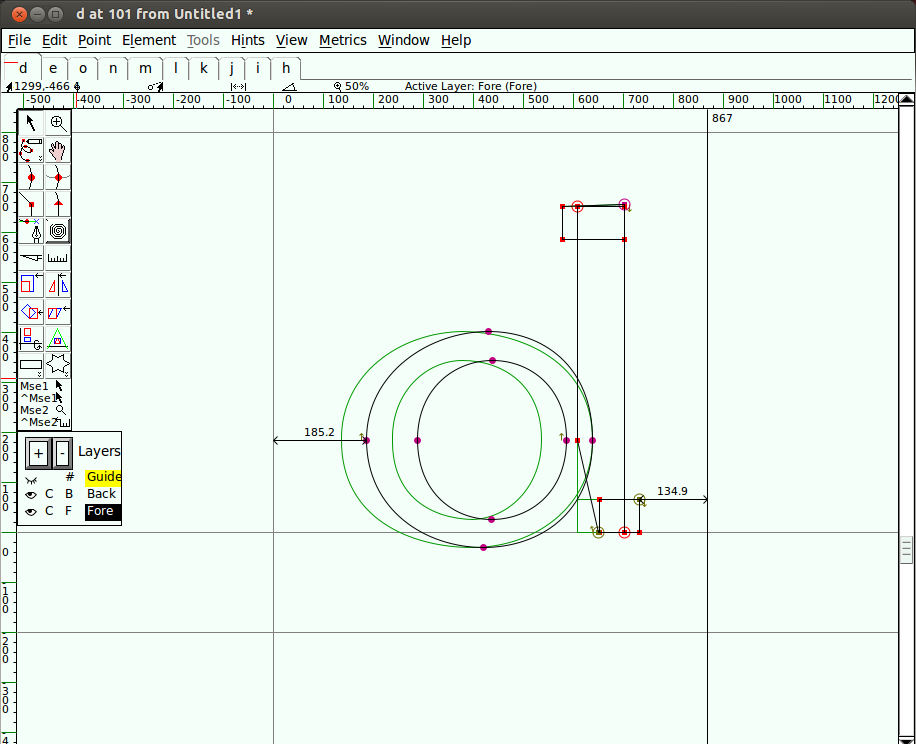Switch to the 'o' glyph tab
Image resolution: width=916 pixels, height=744 pixels.
[83, 68]
